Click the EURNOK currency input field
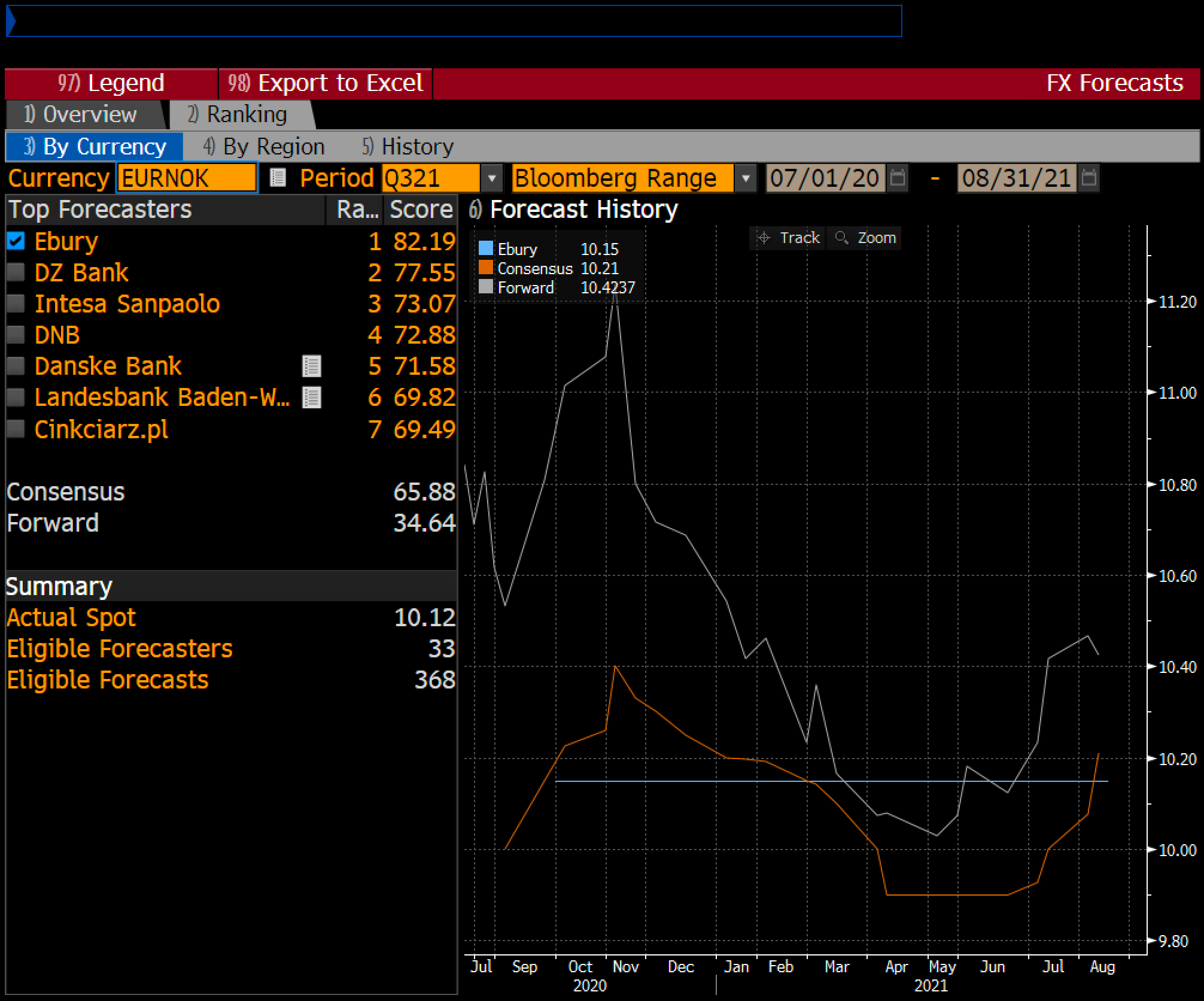 coord(187,178)
